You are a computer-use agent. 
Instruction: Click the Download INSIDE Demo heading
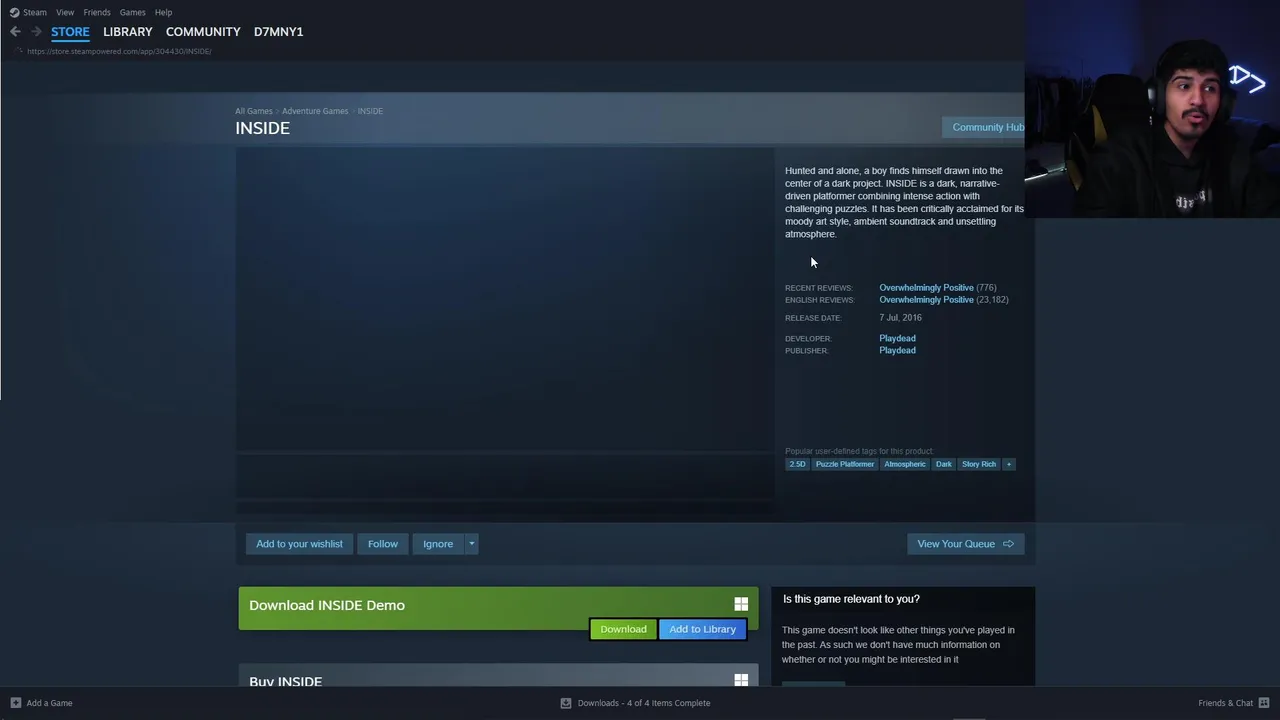pyautogui.click(x=327, y=605)
